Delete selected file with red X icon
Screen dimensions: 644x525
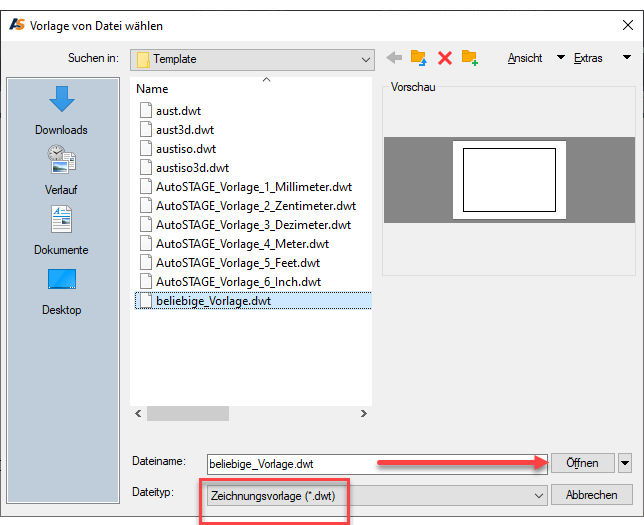pos(445,58)
